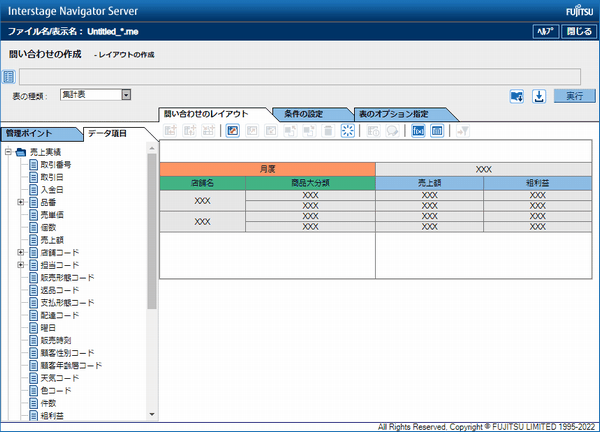This screenshot has width=600, height=432.
Task: Click the tree scrollbar down arrow
Action: 152,414
